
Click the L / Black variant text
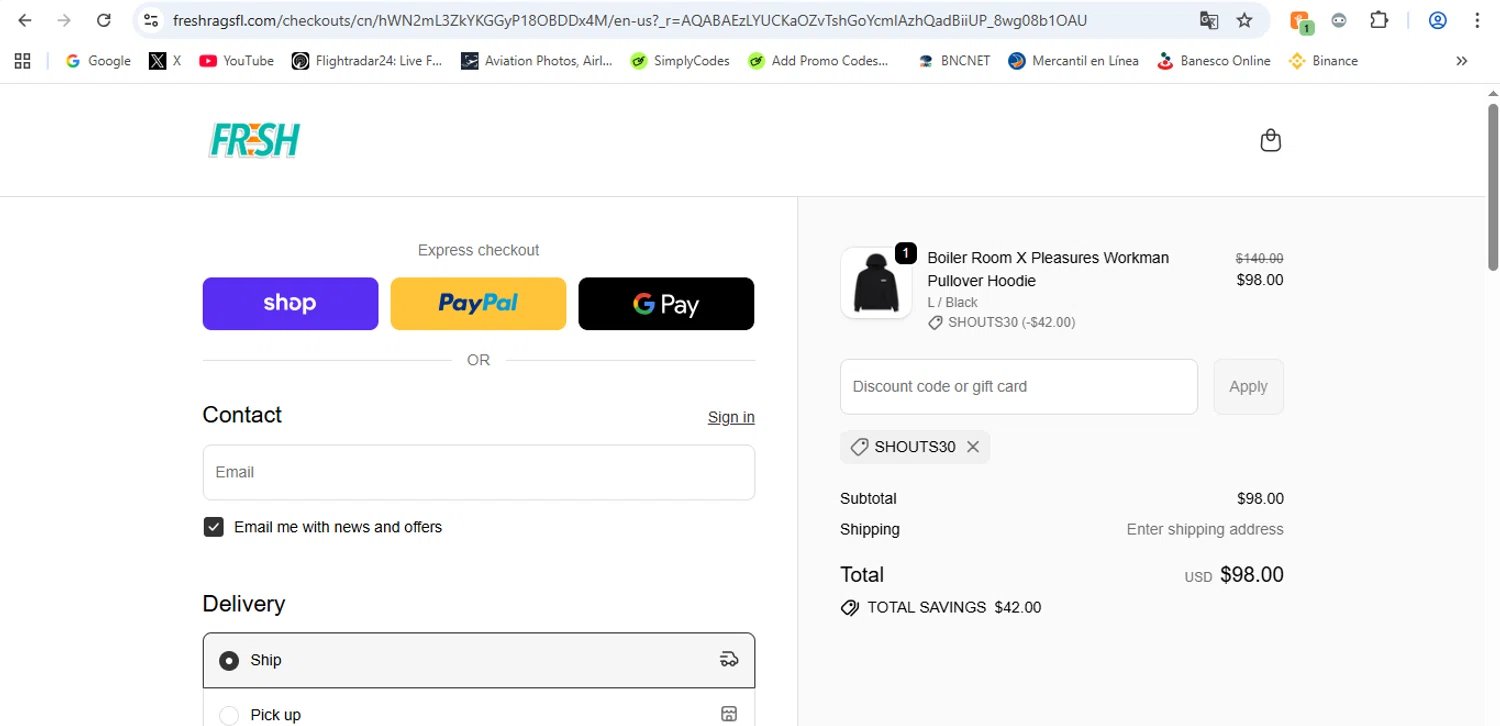(x=953, y=302)
